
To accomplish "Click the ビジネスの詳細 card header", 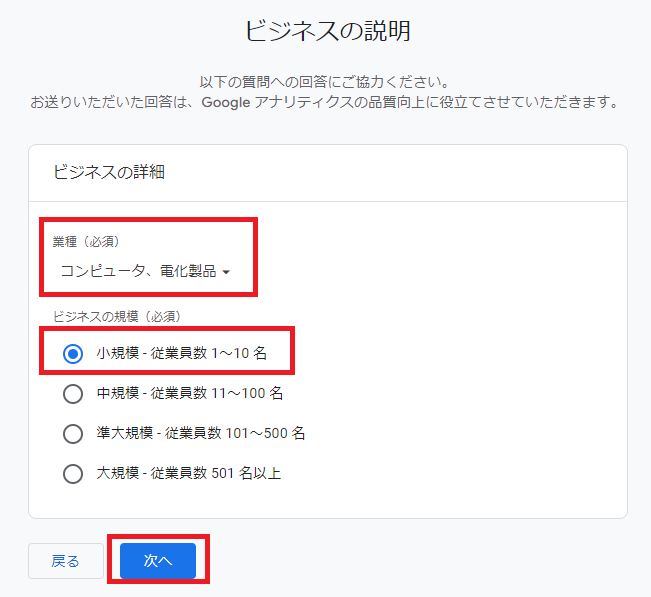I will [109, 172].
